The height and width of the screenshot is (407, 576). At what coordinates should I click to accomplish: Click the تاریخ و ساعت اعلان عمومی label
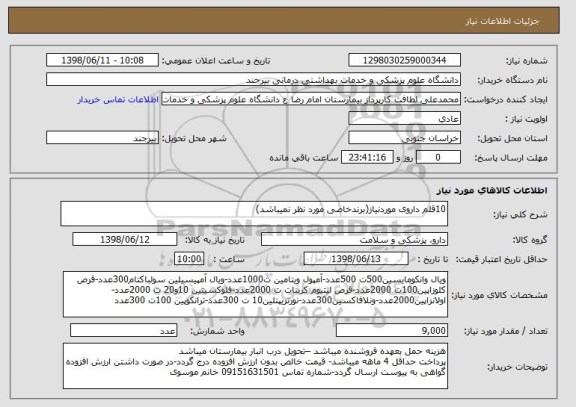click(216, 61)
